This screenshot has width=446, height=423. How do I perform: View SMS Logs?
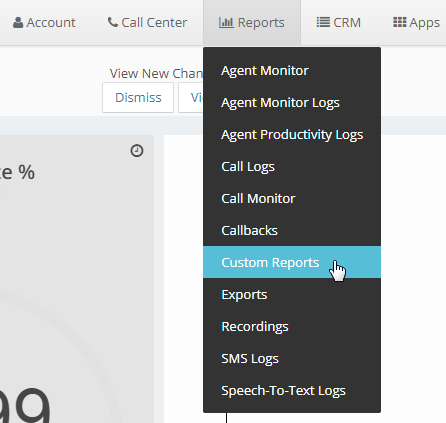[292, 359]
